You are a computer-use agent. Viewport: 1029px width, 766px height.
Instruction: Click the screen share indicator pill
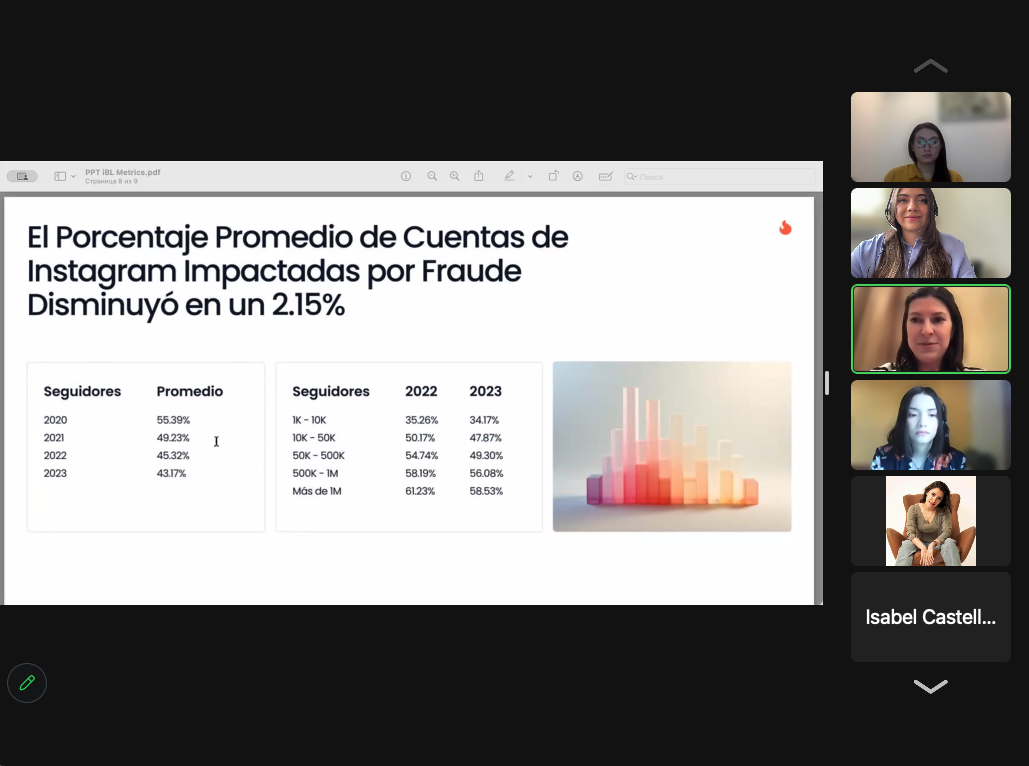coord(22,176)
